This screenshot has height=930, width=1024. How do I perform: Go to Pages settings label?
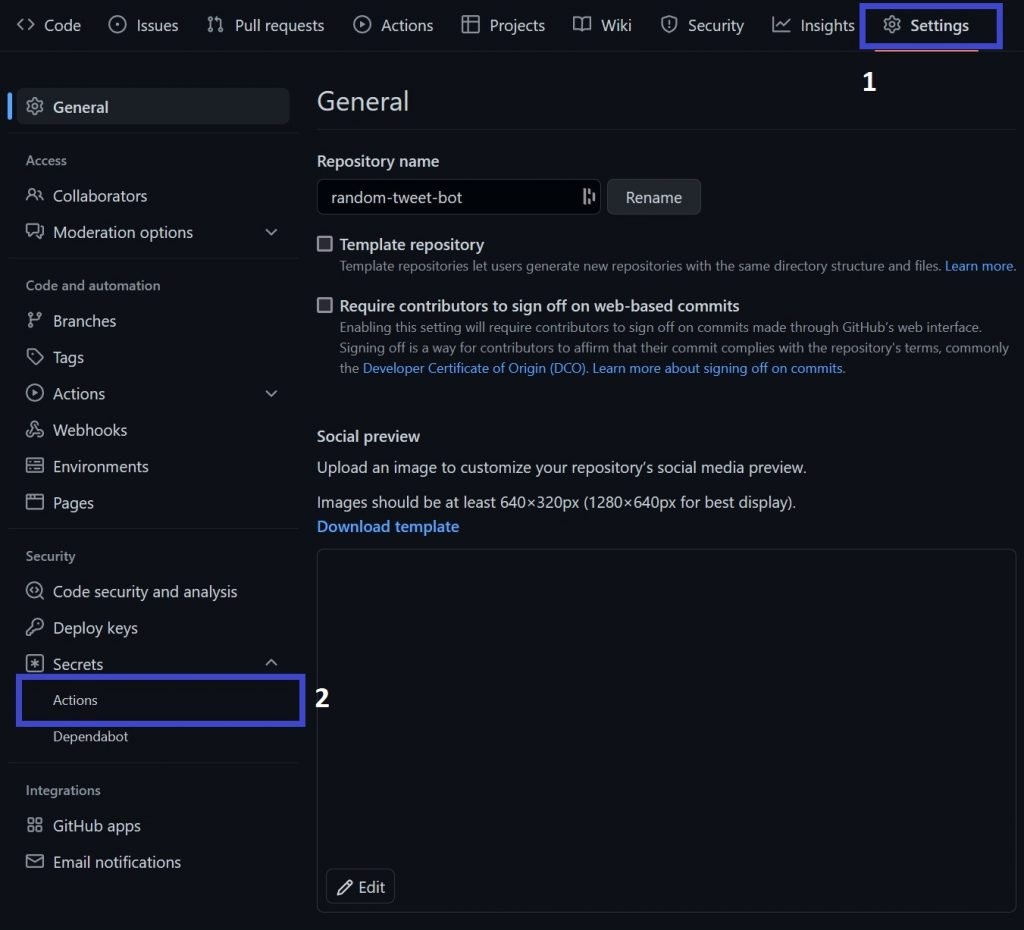point(73,504)
